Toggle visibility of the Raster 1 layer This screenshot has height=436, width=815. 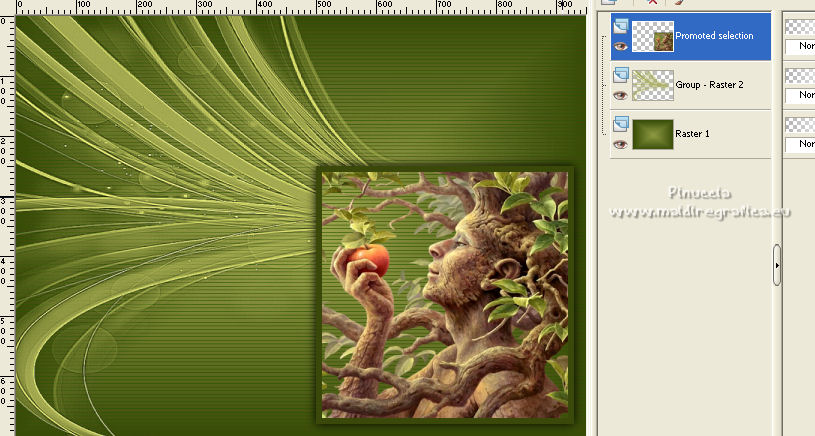[620, 144]
